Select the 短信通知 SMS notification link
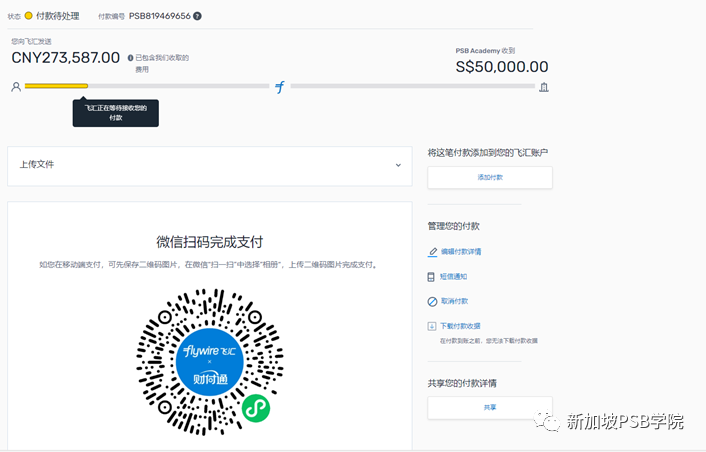The width and height of the screenshot is (706, 452). click(x=453, y=276)
